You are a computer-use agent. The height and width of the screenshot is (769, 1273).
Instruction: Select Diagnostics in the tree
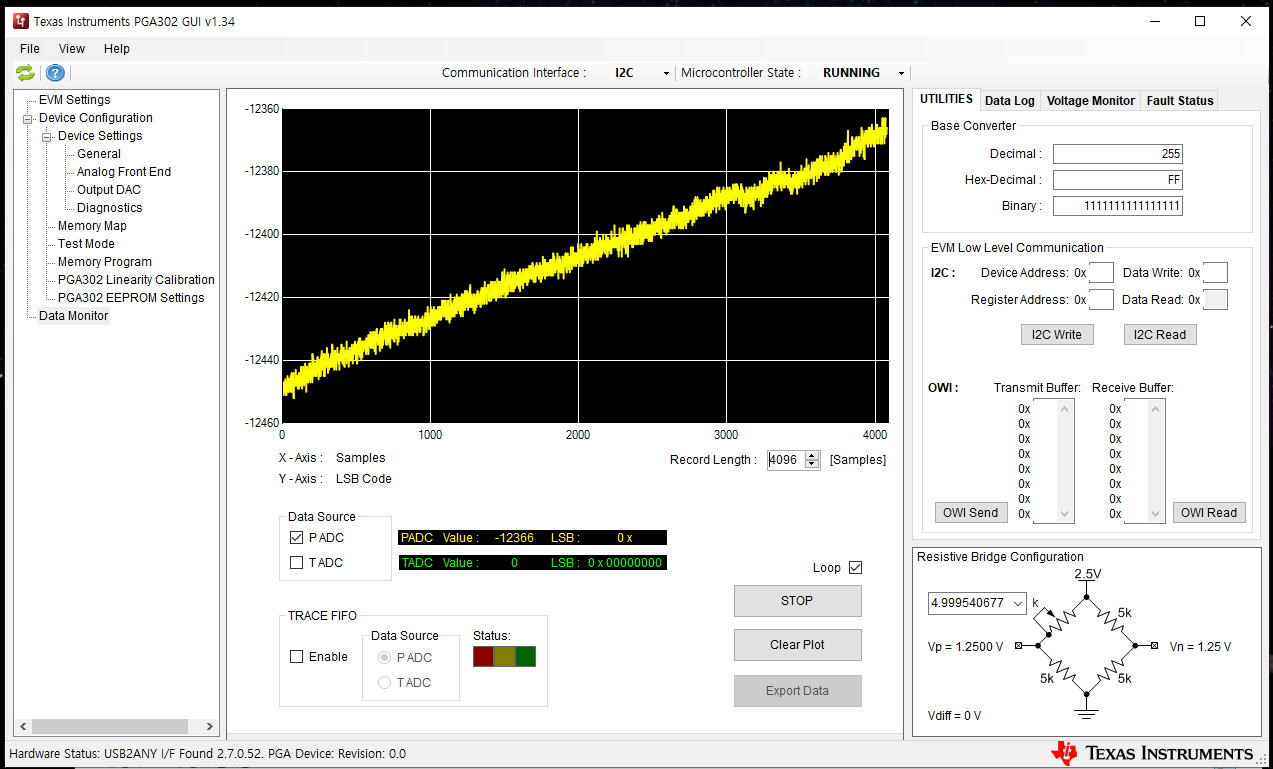point(110,208)
